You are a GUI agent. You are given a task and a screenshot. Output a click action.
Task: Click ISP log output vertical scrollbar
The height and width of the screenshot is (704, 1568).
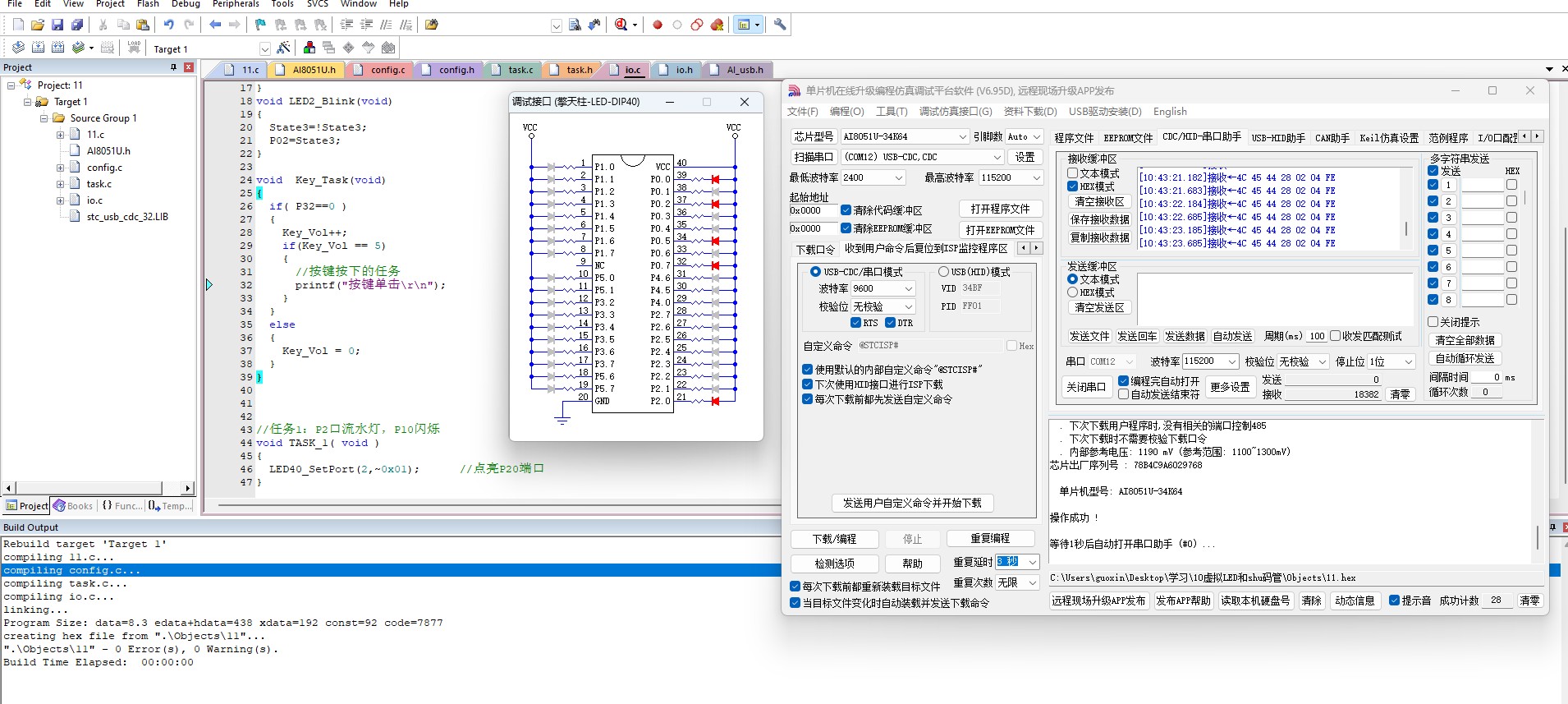pos(1537,537)
